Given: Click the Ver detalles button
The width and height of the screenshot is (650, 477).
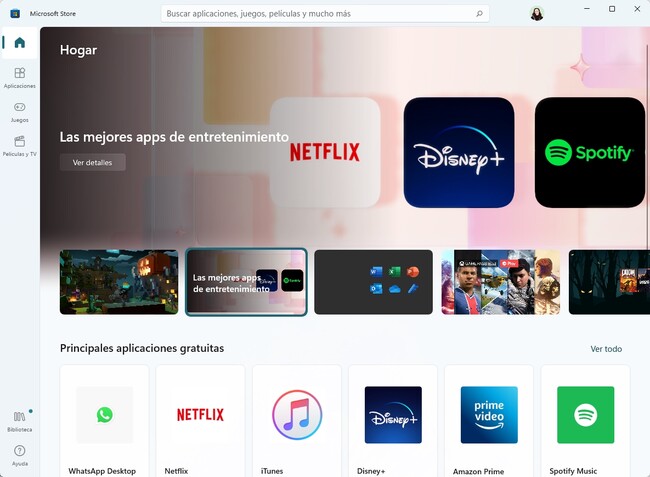Looking at the screenshot, I should point(92,162).
